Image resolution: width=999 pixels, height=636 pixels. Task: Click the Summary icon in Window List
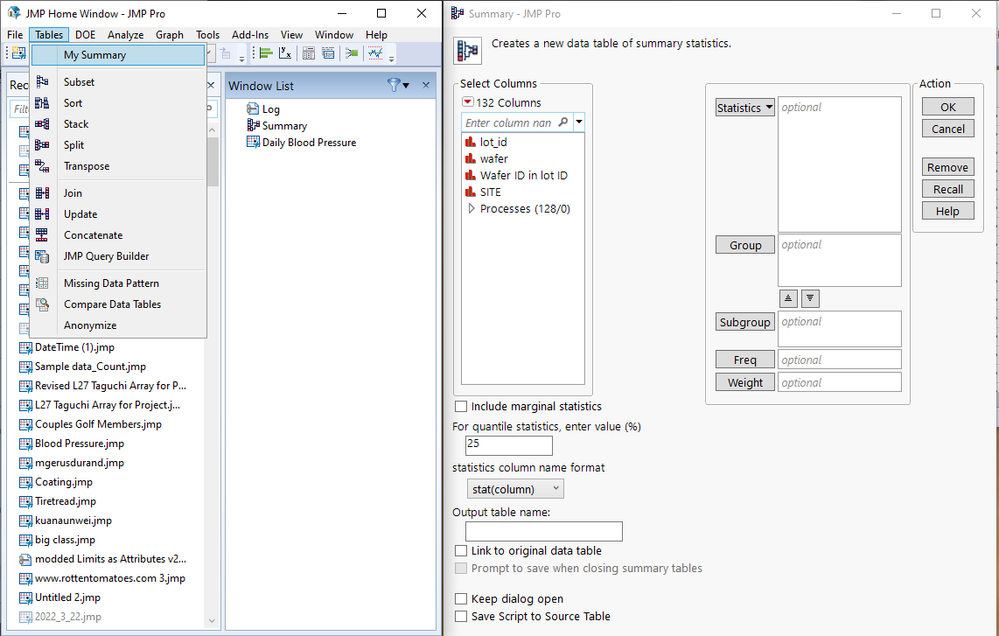click(253, 126)
